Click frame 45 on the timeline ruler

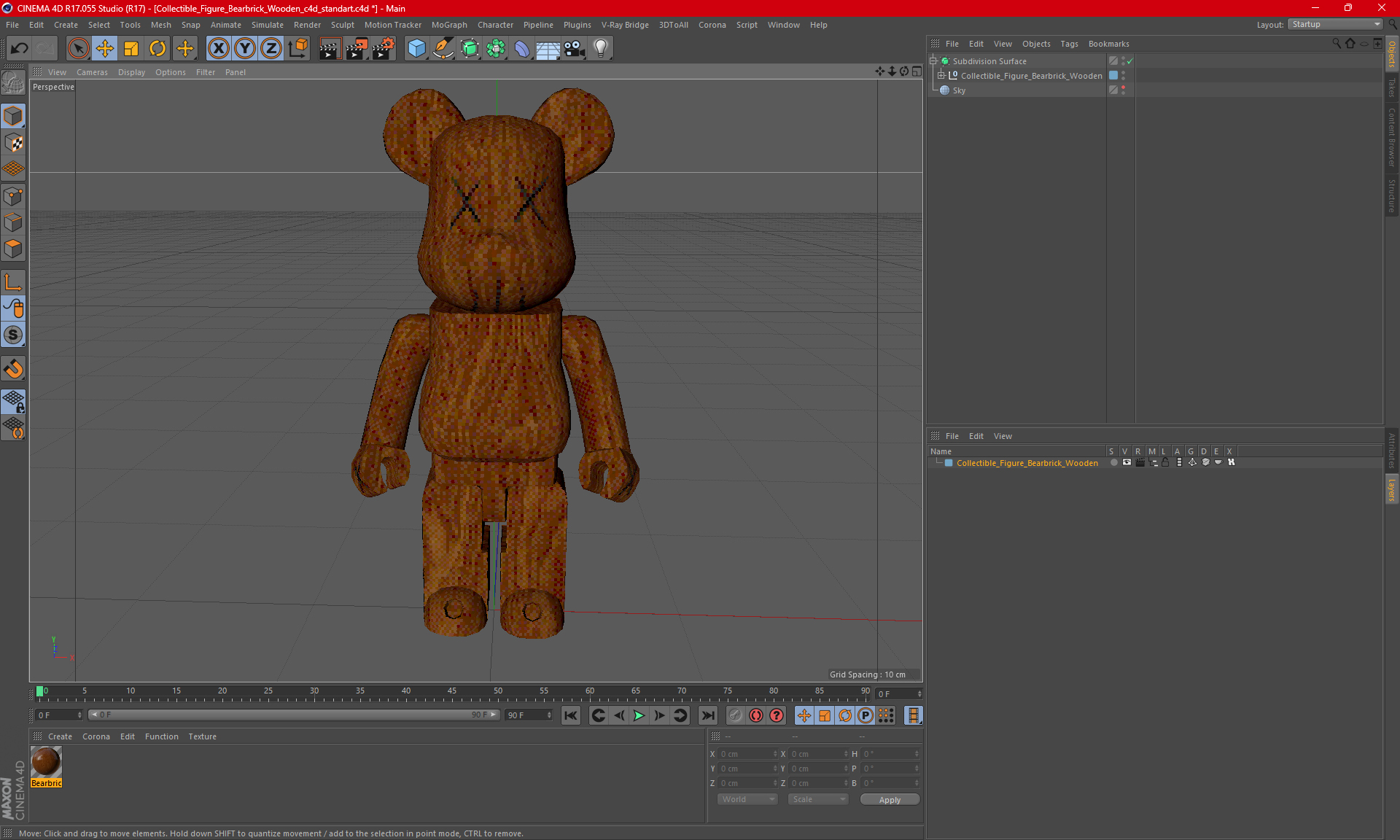point(452,693)
